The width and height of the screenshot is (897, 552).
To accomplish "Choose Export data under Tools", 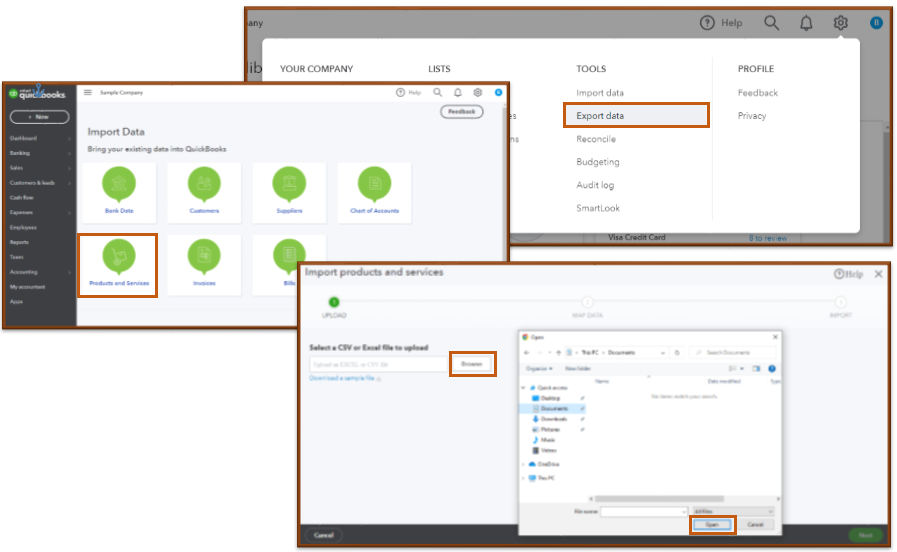I will [x=636, y=116].
